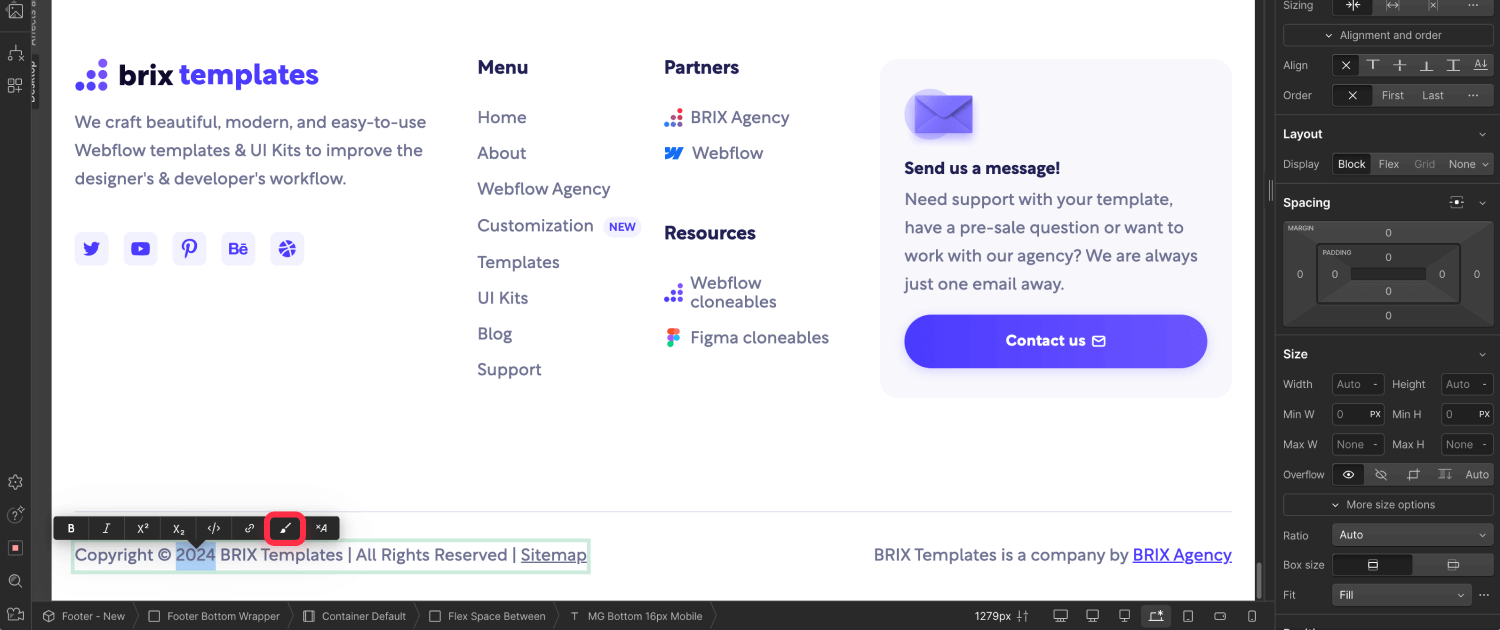Image resolution: width=1500 pixels, height=630 pixels.
Task: Set Order to Last
Action: 1433,95
